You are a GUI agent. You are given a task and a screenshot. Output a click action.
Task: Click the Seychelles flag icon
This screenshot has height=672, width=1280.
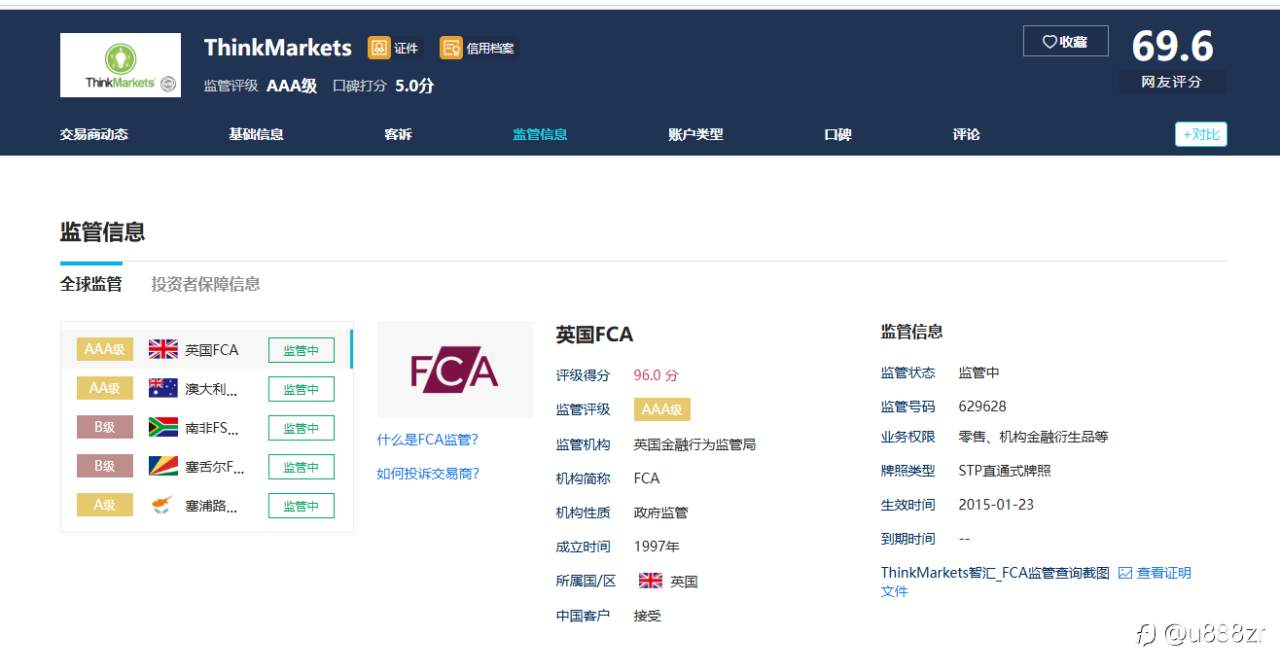coord(163,466)
